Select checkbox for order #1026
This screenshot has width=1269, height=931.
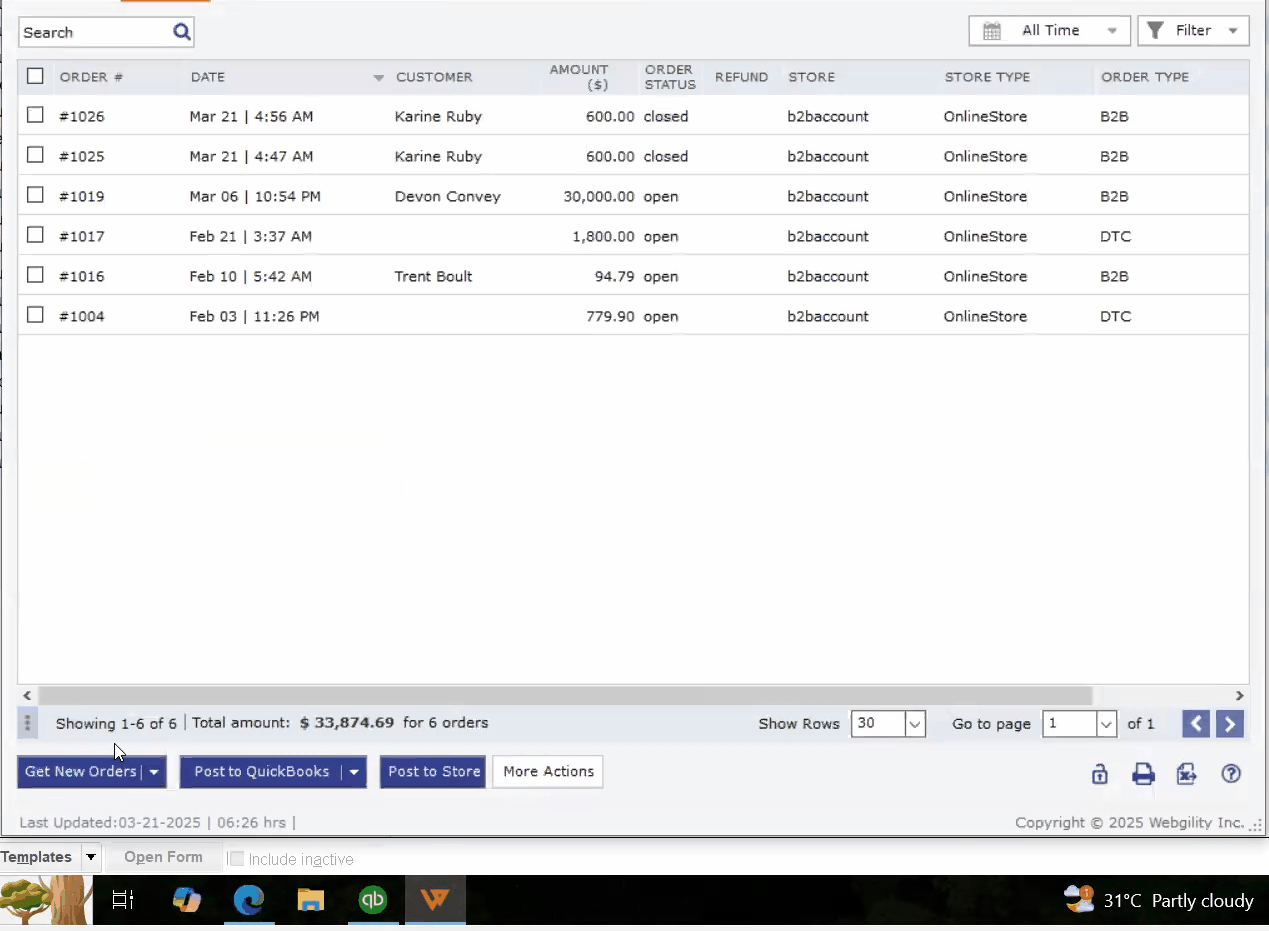click(35, 115)
